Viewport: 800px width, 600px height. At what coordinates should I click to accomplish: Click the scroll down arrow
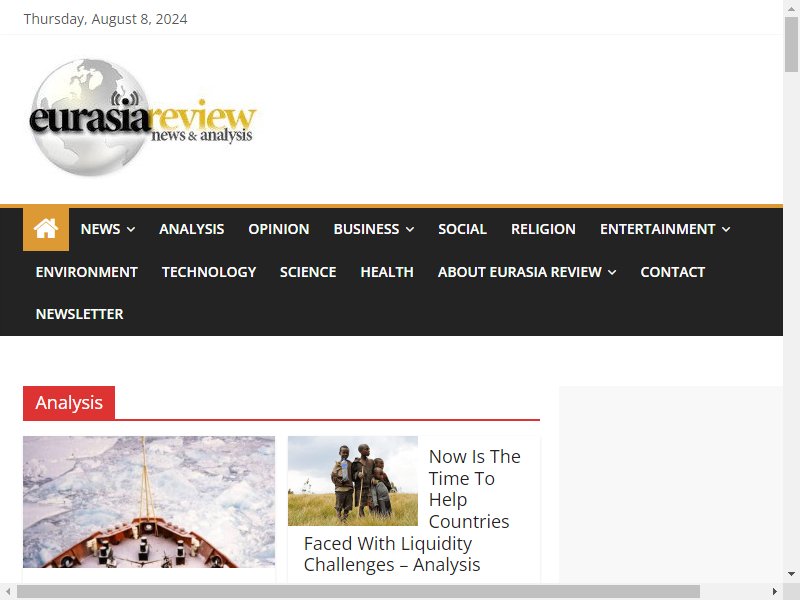pyautogui.click(x=791, y=574)
